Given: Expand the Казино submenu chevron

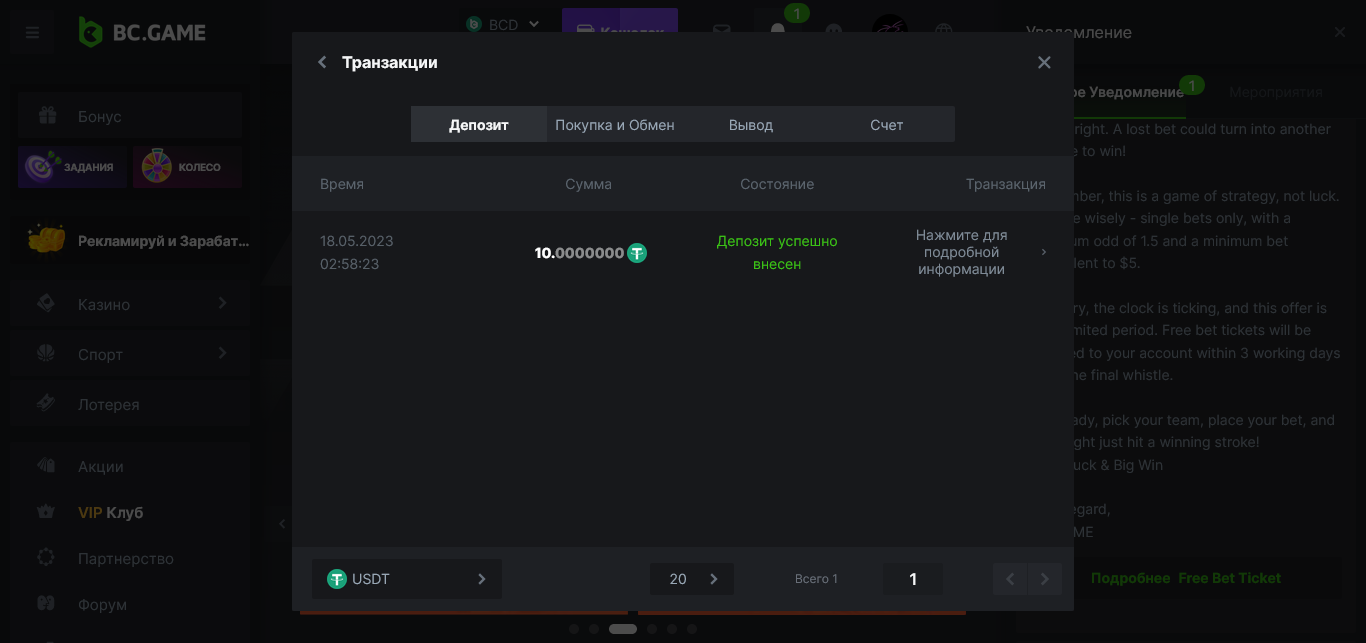Looking at the screenshot, I should [222, 303].
